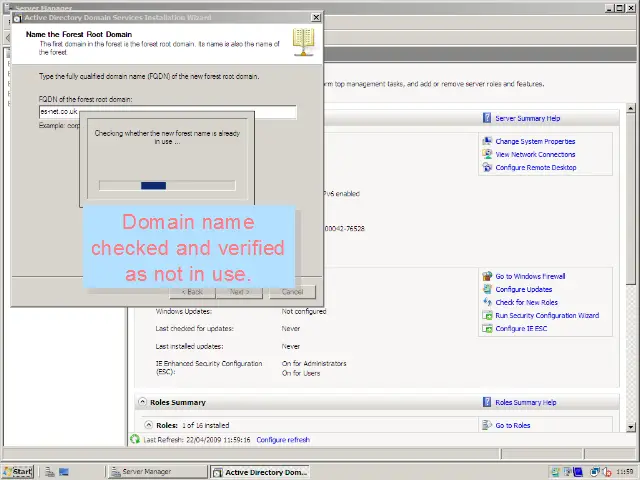Click the Configure IE ESC icon
Screen dimensions: 640x480
pos(487,329)
